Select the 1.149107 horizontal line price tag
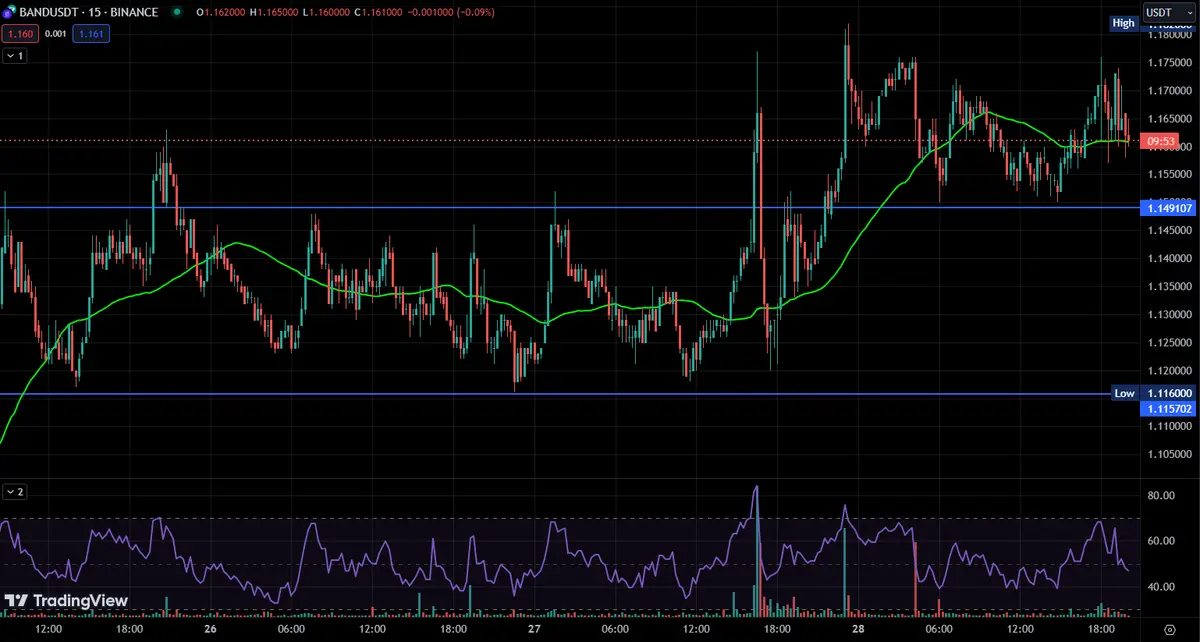 click(x=1169, y=208)
